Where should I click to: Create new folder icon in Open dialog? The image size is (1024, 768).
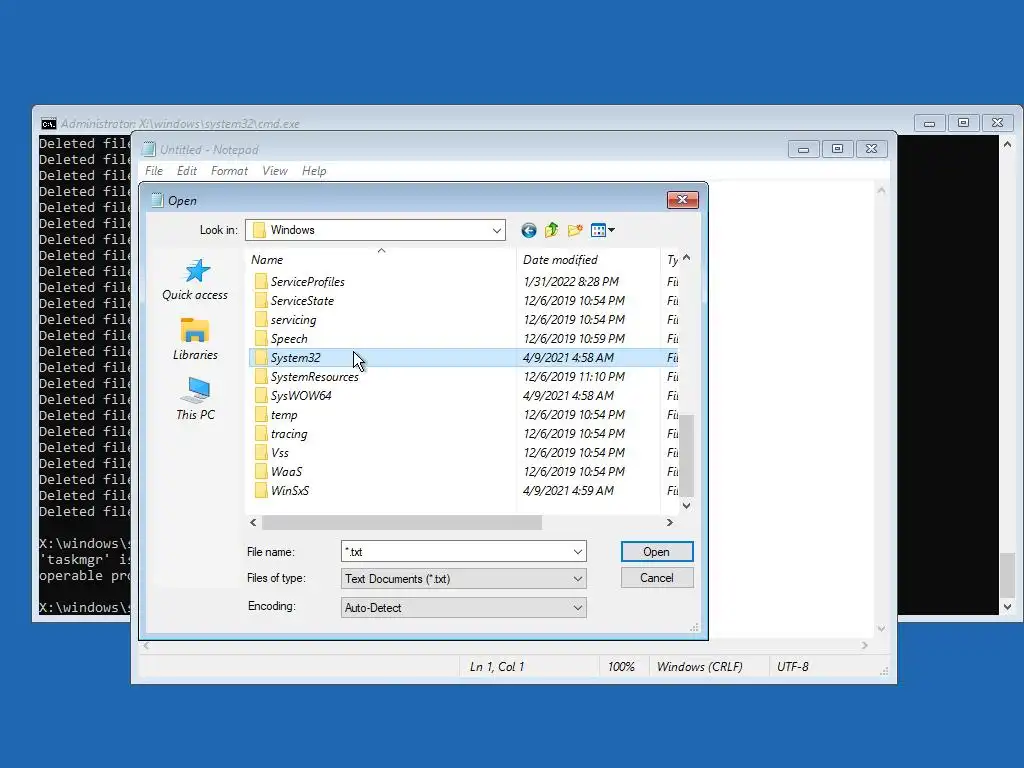coord(575,230)
